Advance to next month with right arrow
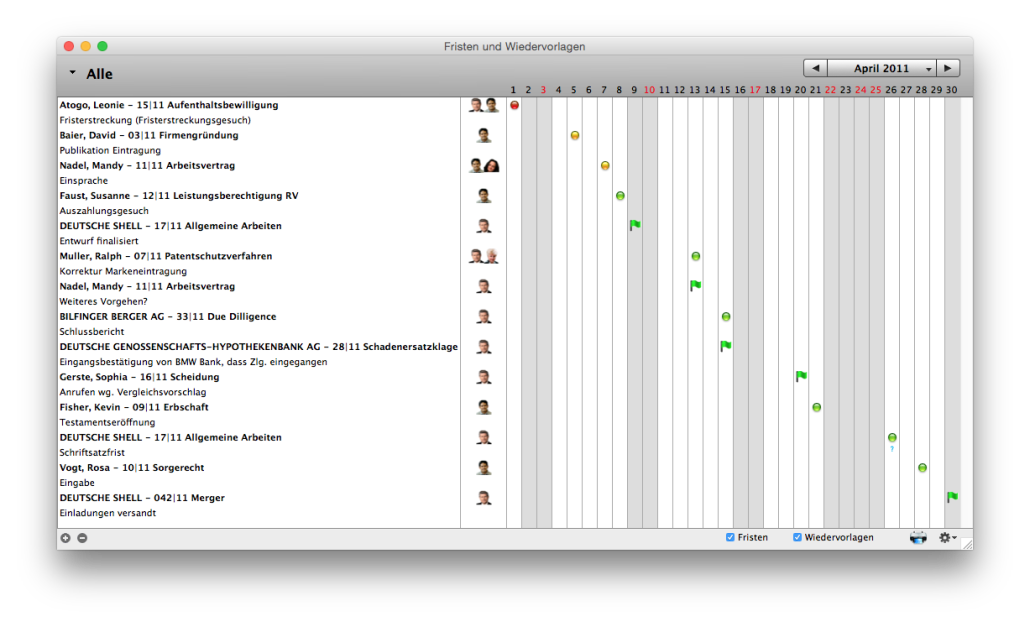Screen dimensions: 1030x627 (x=947, y=67)
